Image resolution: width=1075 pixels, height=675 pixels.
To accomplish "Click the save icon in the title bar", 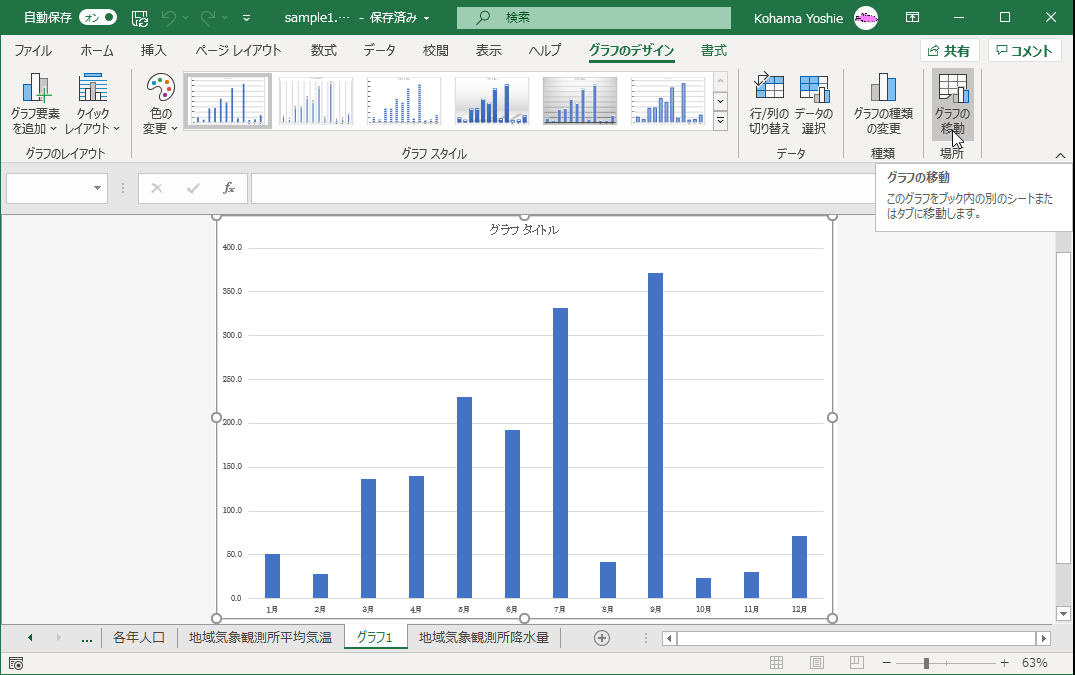I will click(140, 18).
